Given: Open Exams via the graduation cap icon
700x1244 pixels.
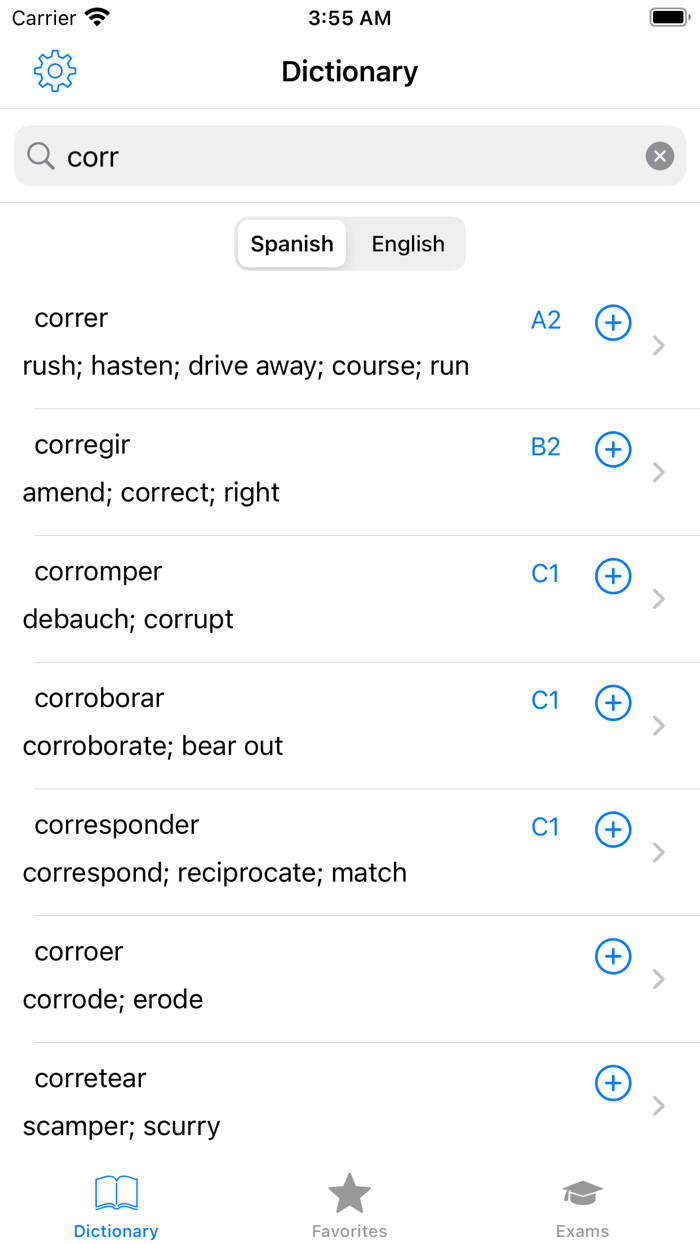Looking at the screenshot, I should tap(582, 1191).
